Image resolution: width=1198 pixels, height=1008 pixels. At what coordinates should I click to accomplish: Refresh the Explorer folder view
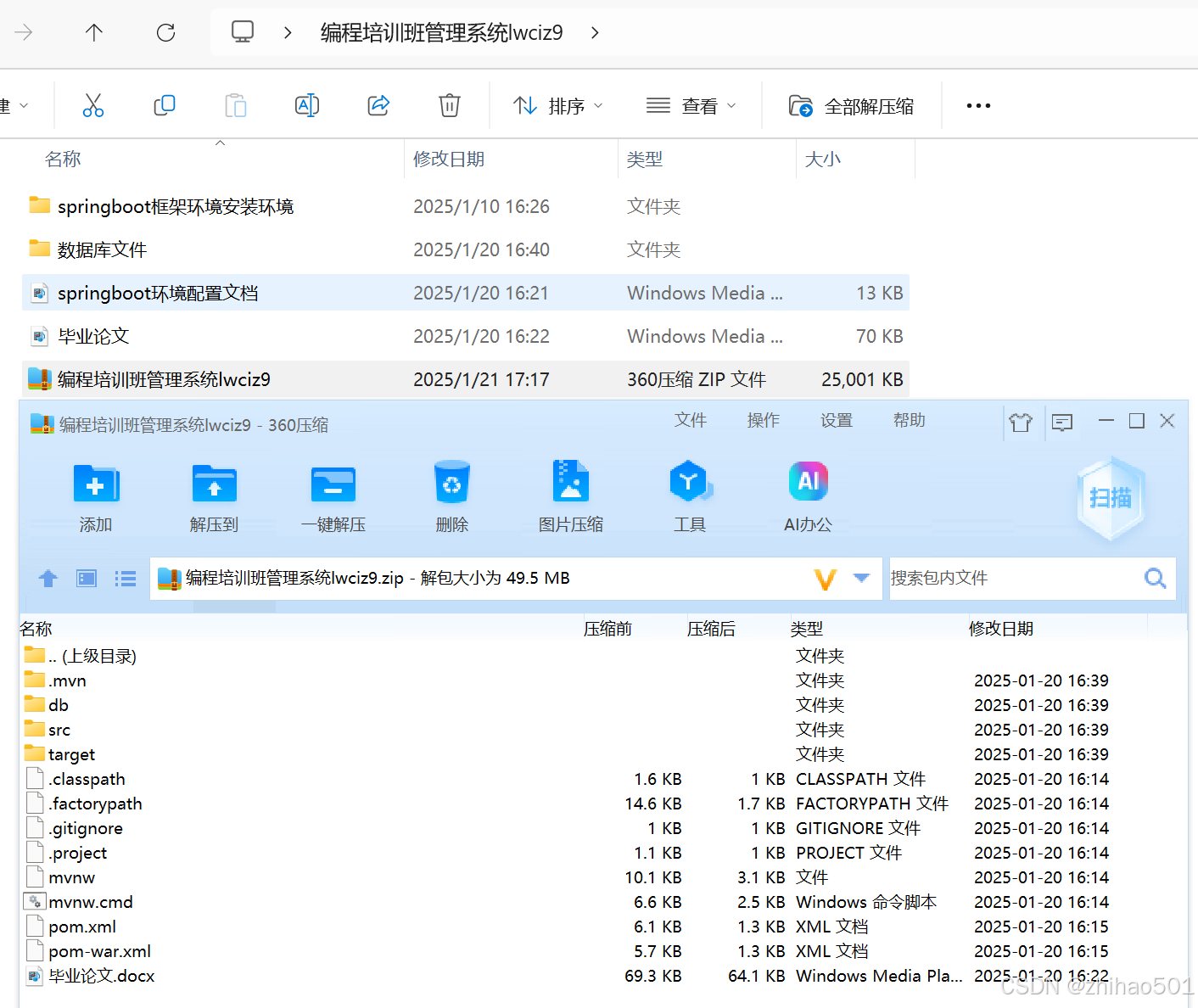coord(165,32)
